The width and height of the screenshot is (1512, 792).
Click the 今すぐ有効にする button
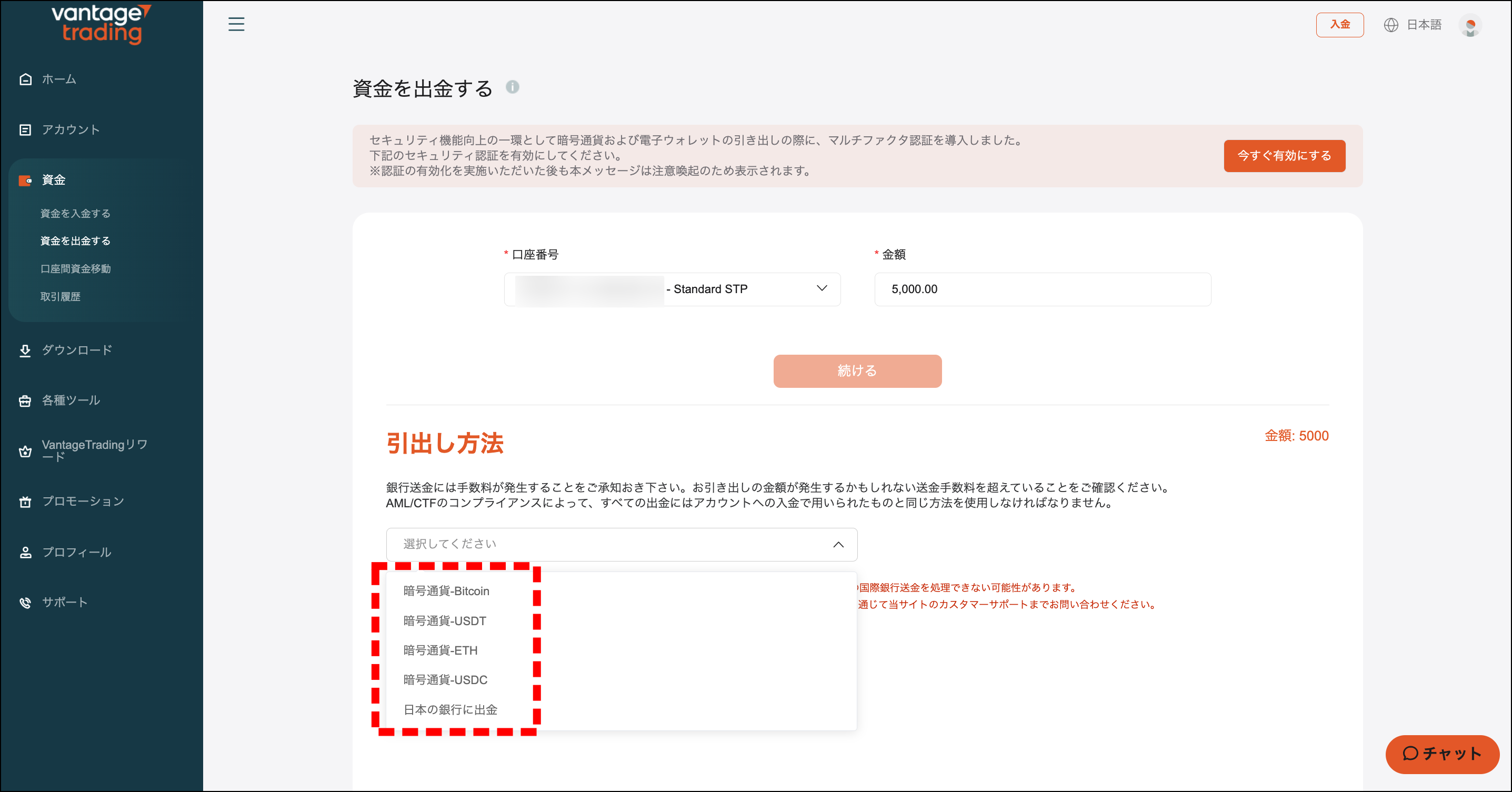[x=1284, y=156]
